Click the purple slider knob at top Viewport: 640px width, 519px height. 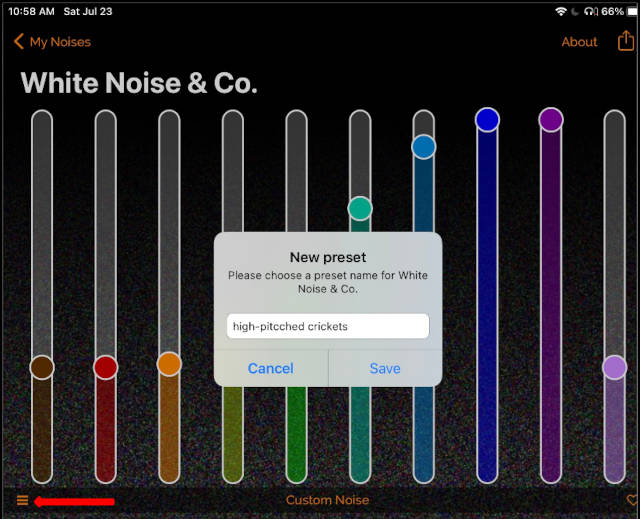551,120
